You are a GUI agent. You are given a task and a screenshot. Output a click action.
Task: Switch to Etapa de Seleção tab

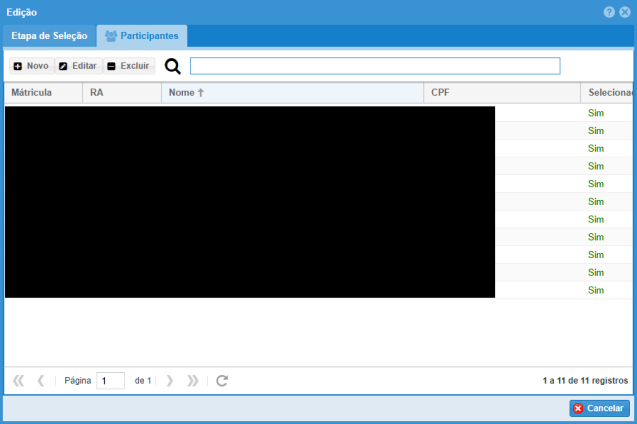pos(49,36)
